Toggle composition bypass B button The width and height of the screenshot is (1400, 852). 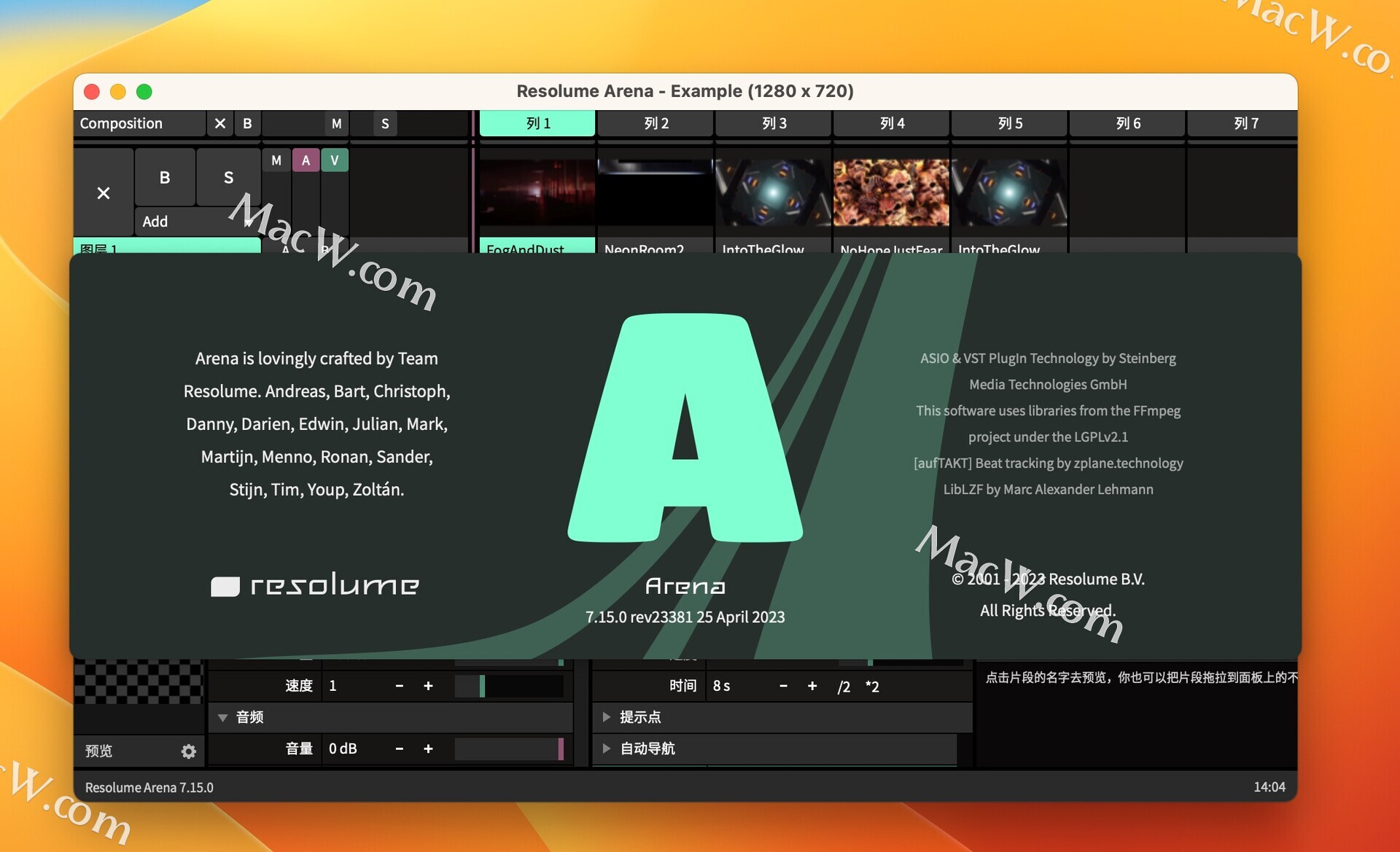point(247,123)
